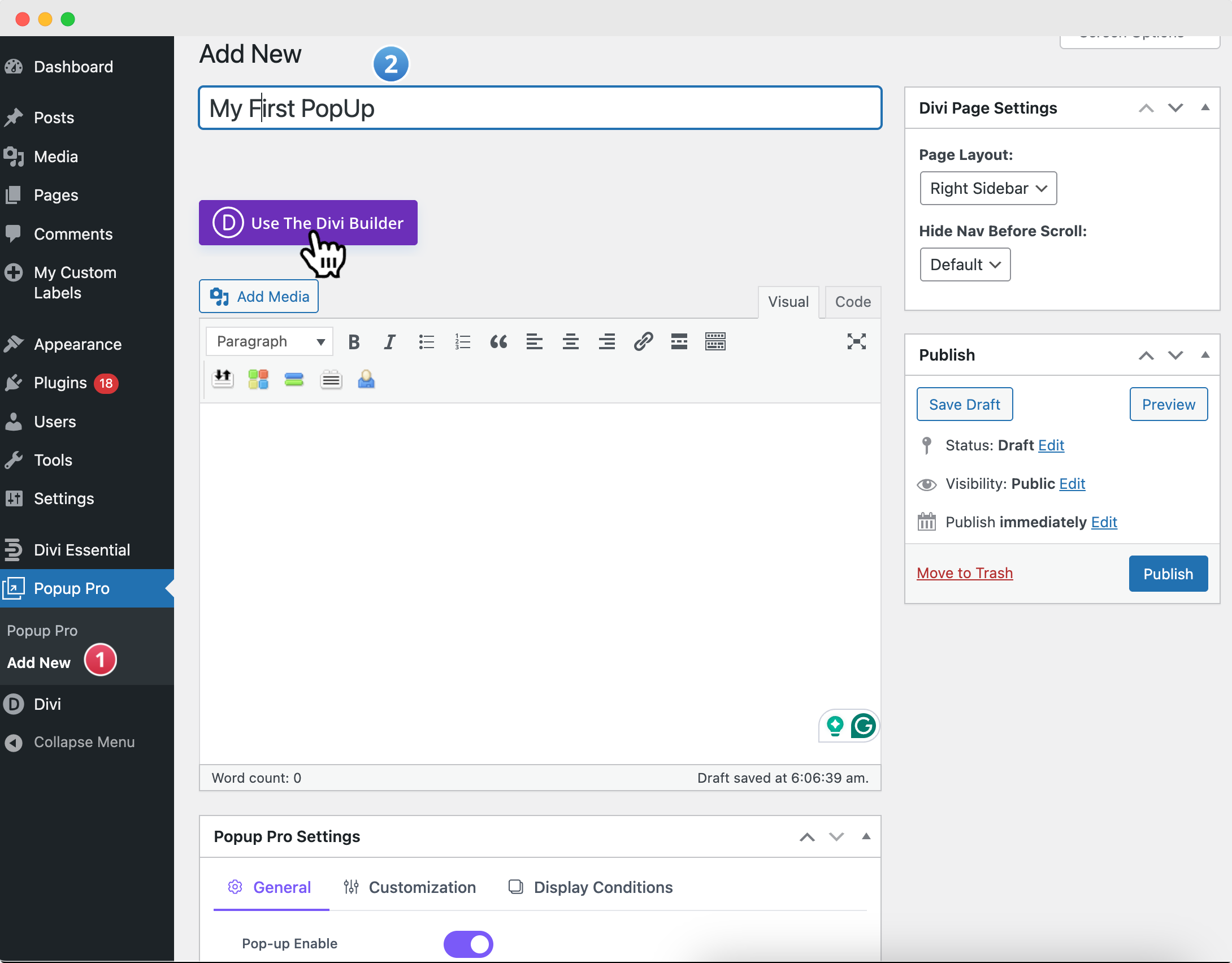Toggle the Pop-up Enable switch
The image size is (1232, 963).
[x=468, y=944]
